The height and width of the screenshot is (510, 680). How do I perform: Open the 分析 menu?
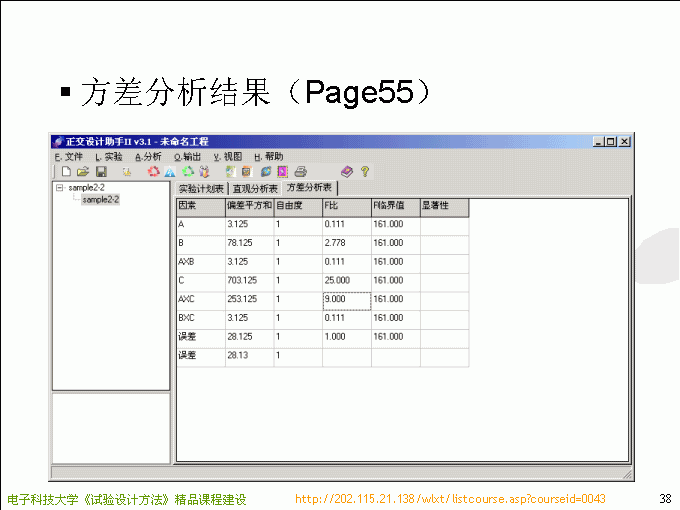pyautogui.click(x=148, y=157)
